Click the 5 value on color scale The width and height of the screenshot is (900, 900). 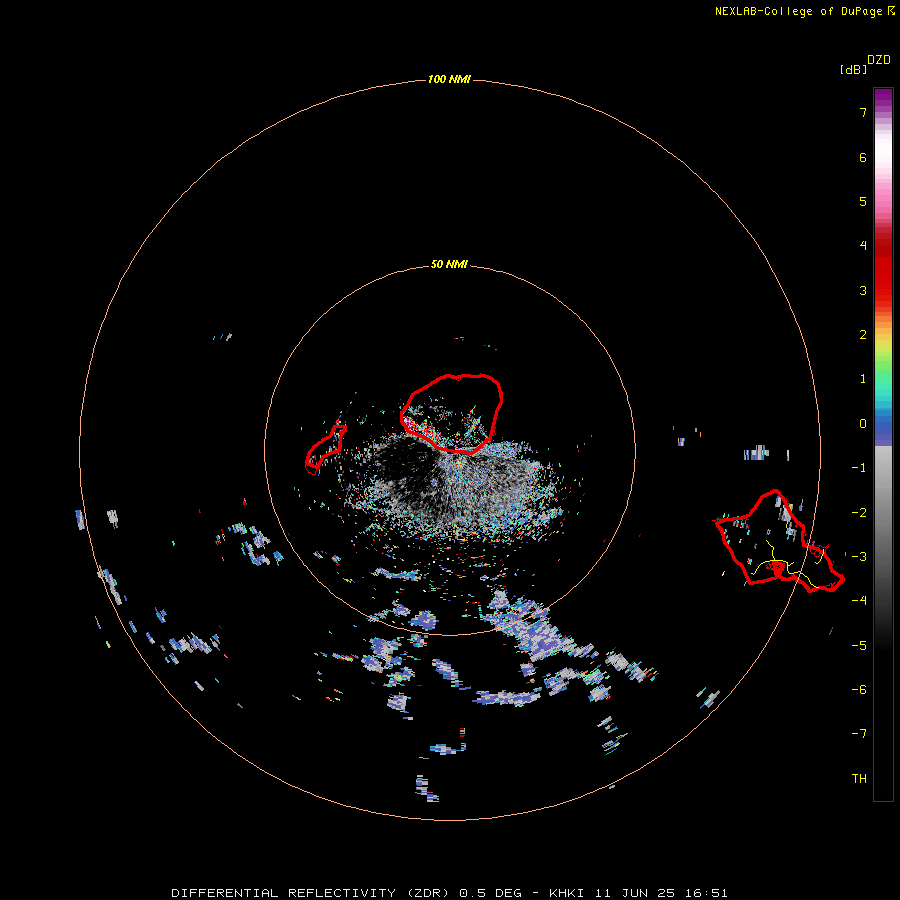863,201
